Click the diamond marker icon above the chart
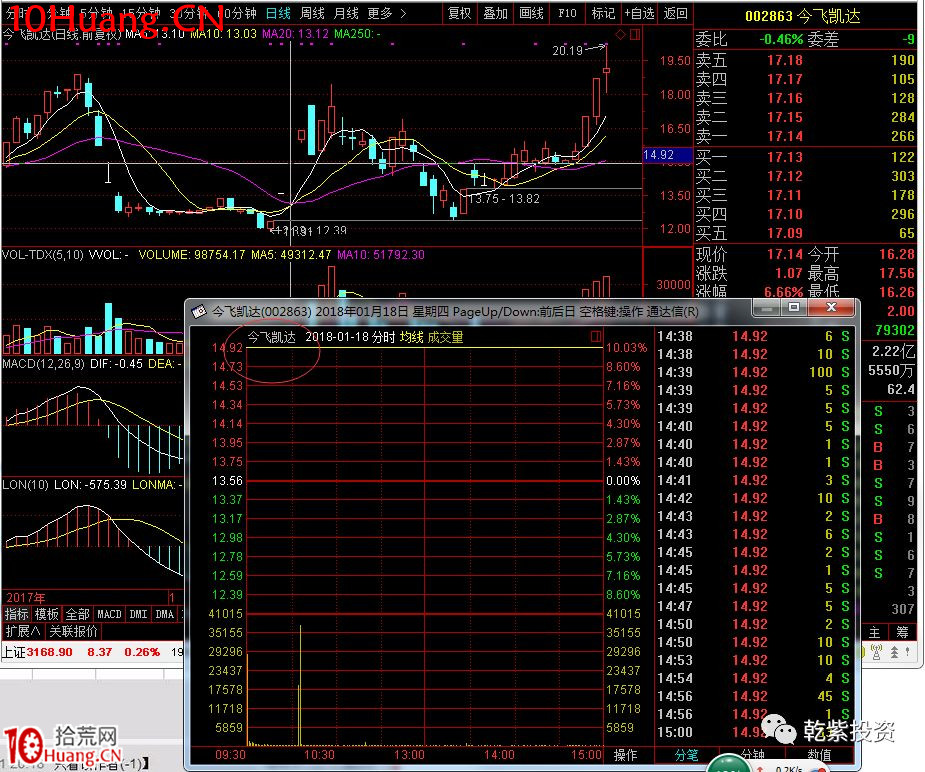This screenshot has width=925, height=772. coord(620,34)
